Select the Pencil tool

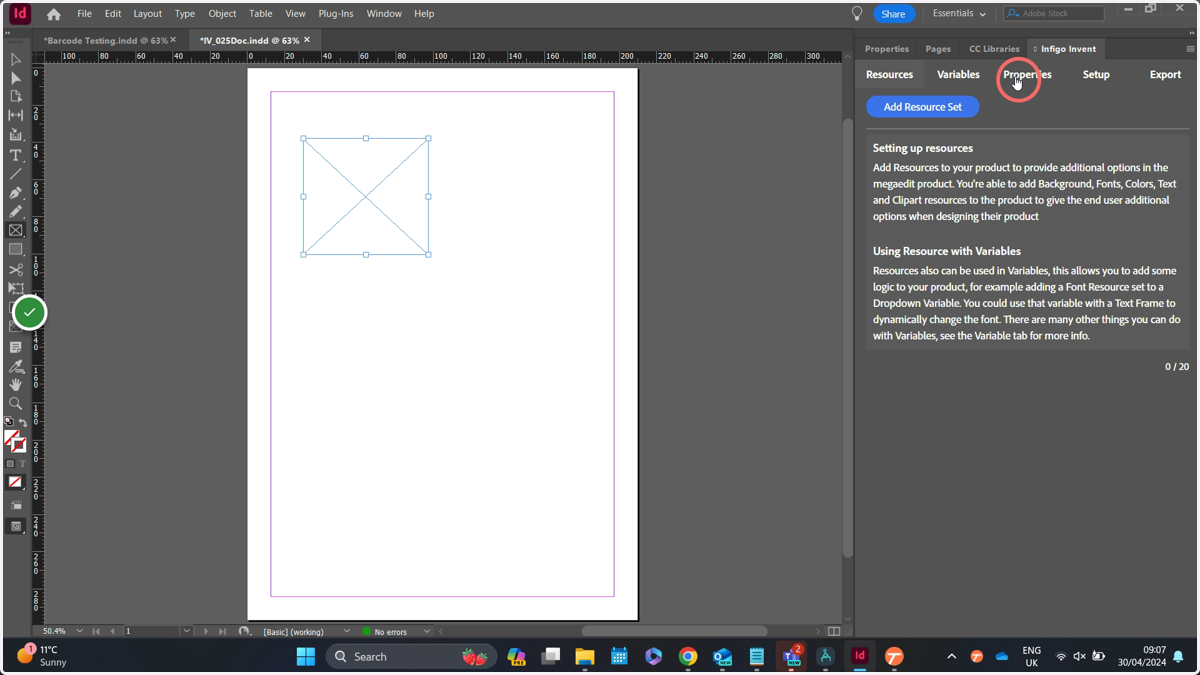point(15,212)
